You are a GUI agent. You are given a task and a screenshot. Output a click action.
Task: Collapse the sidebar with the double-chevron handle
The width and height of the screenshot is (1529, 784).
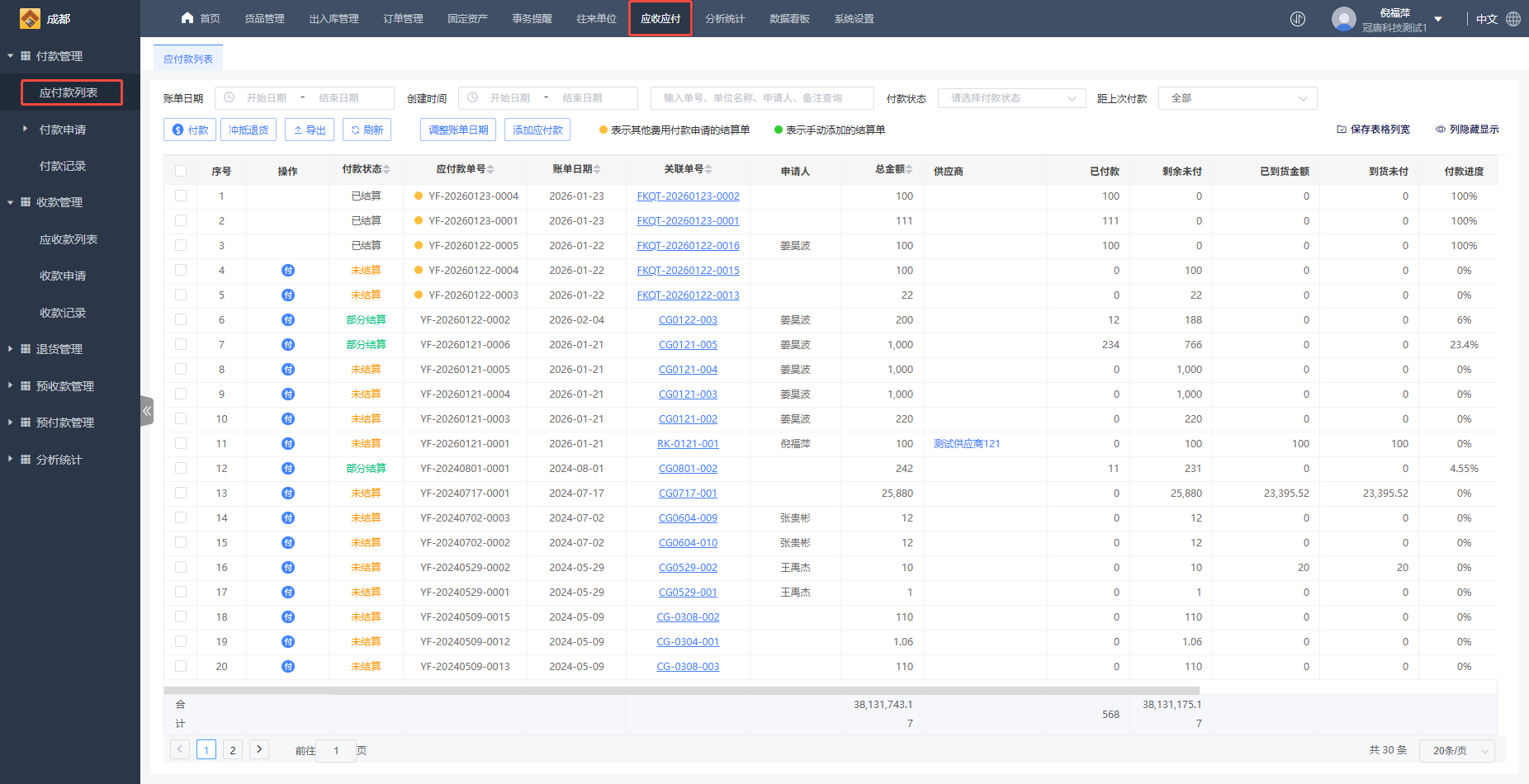pos(147,411)
